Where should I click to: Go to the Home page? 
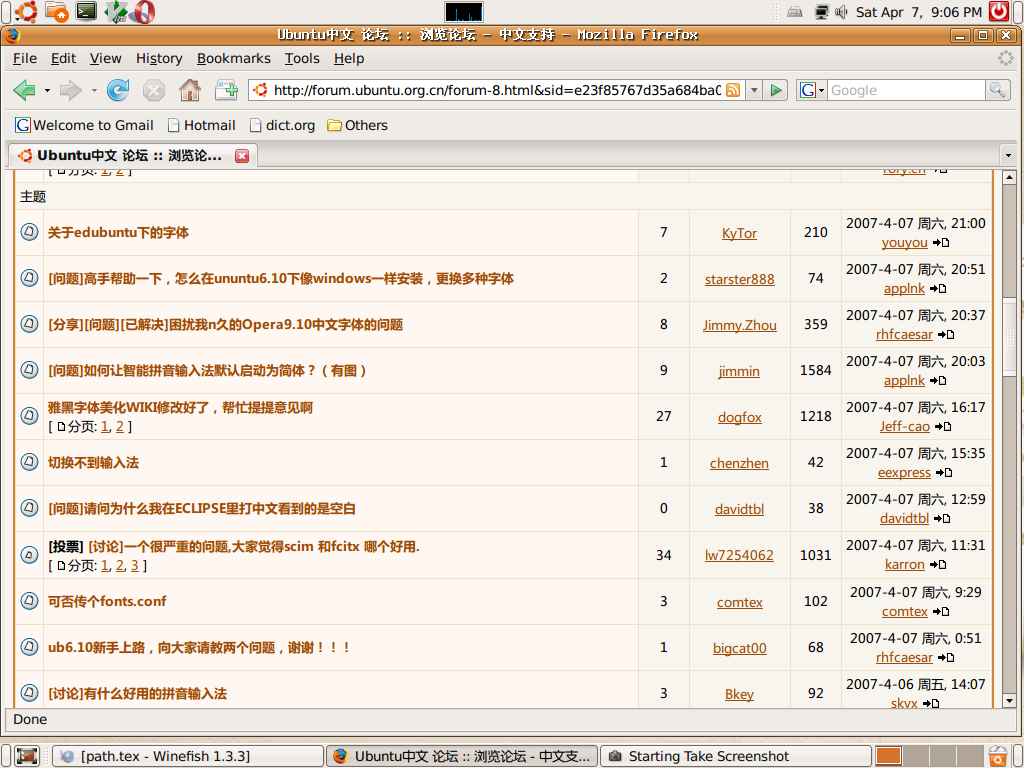click(190, 90)
